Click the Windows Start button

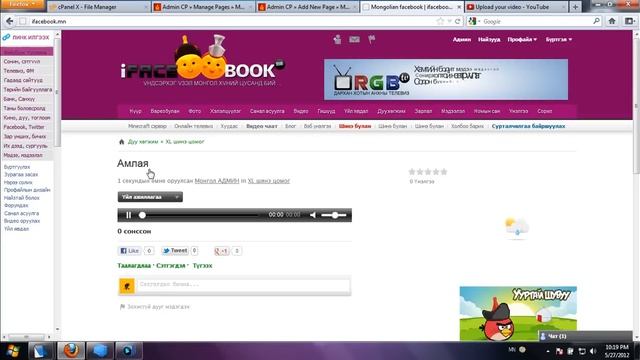[13, 351]
